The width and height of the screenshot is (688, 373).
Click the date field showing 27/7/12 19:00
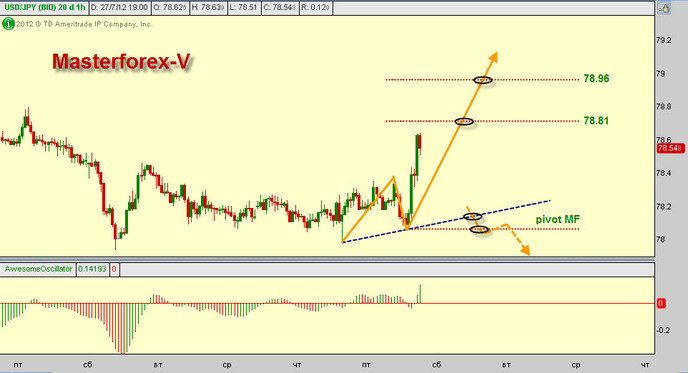coord(120,8)
